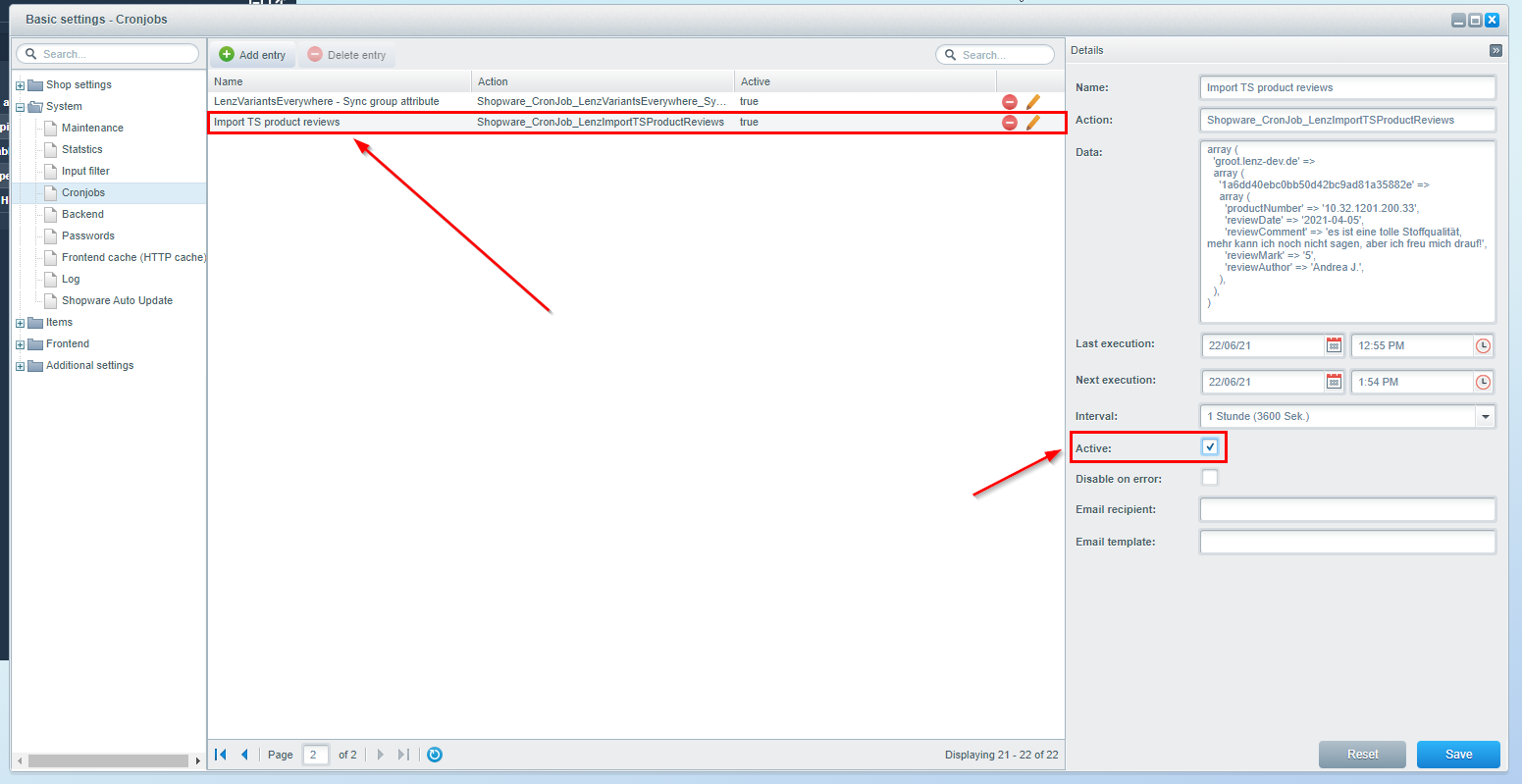Open Last execution time clock picker

(1483, 345)
